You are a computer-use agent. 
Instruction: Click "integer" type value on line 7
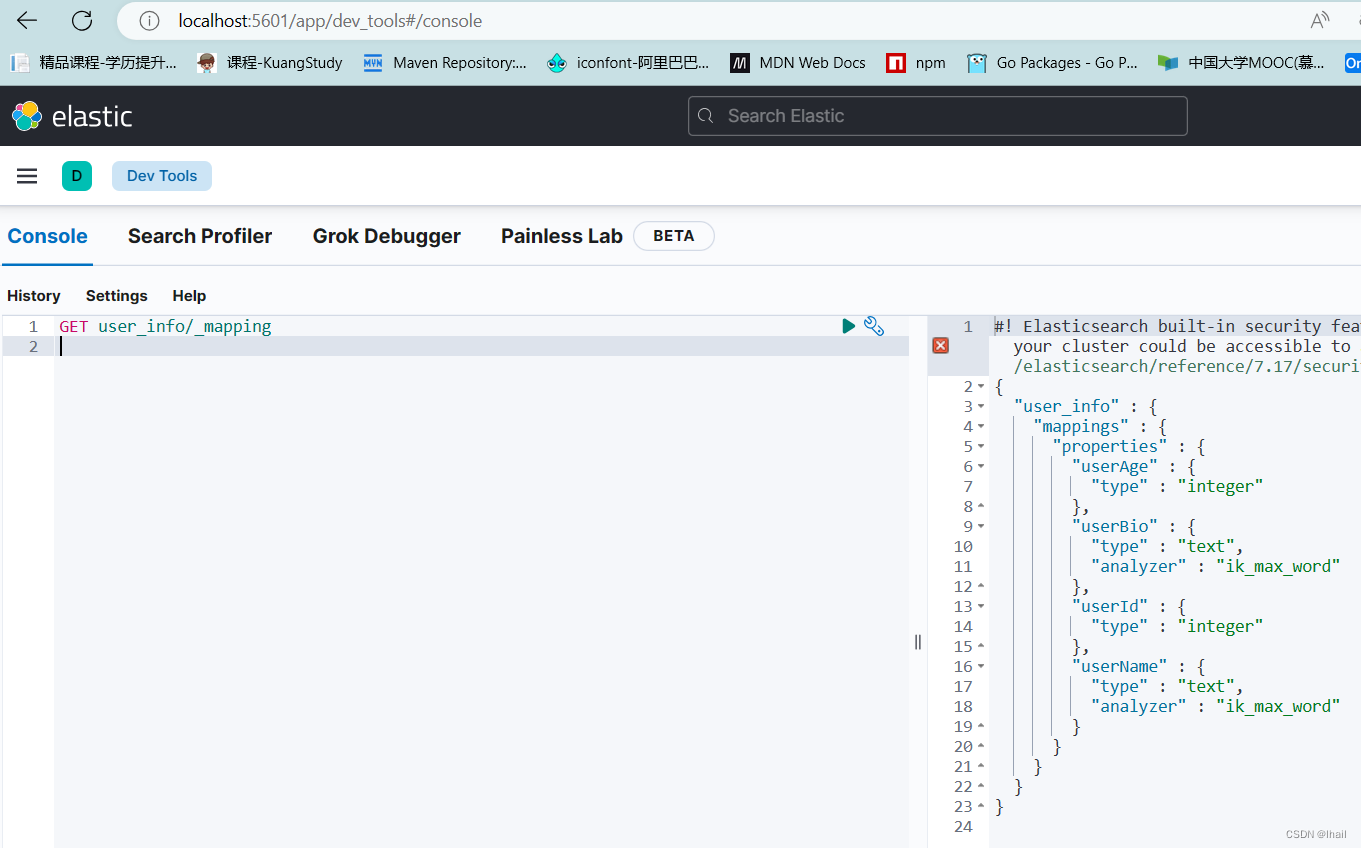pos(1220,487)
